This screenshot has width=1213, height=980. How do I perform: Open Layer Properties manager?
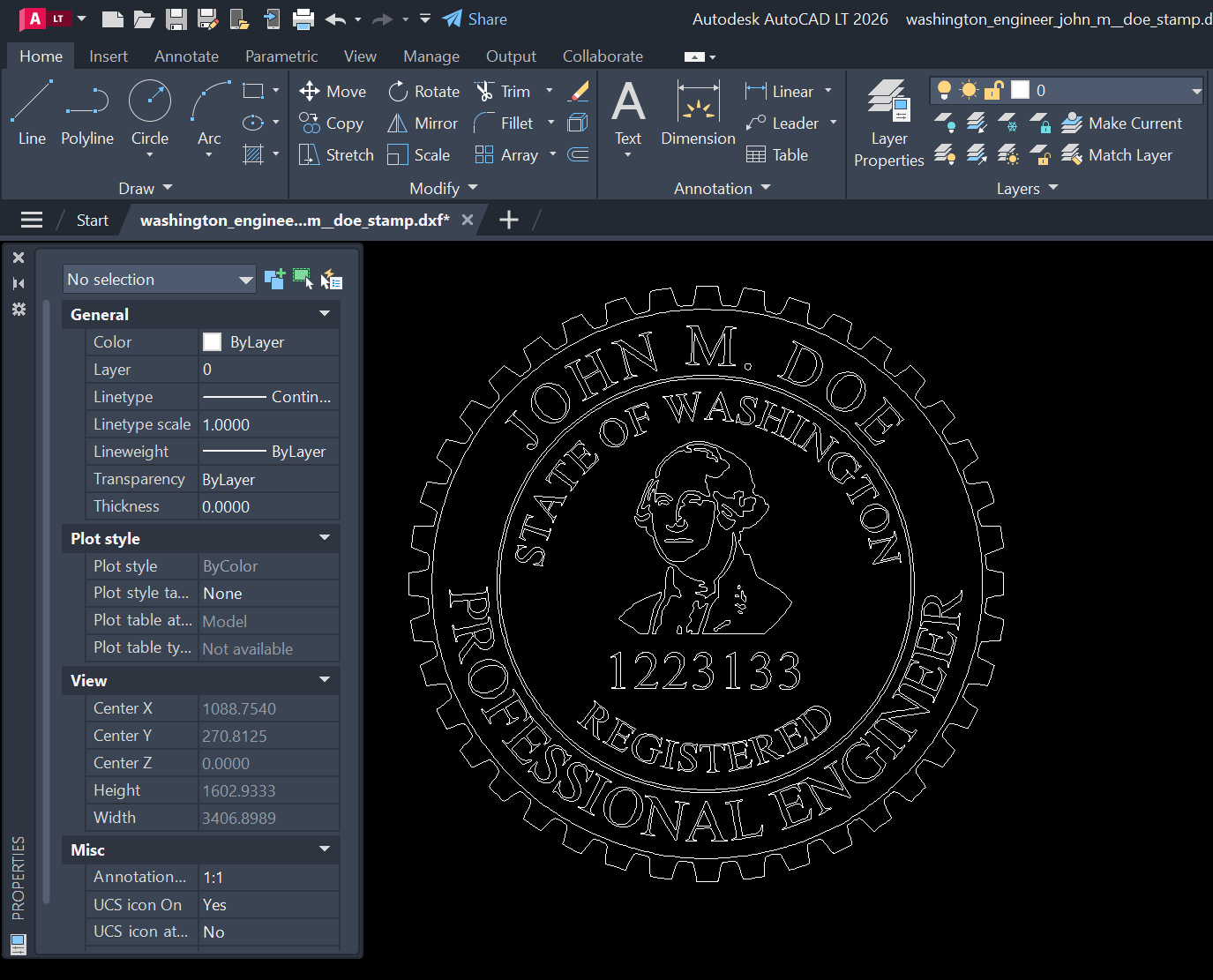tap(888, 123)
